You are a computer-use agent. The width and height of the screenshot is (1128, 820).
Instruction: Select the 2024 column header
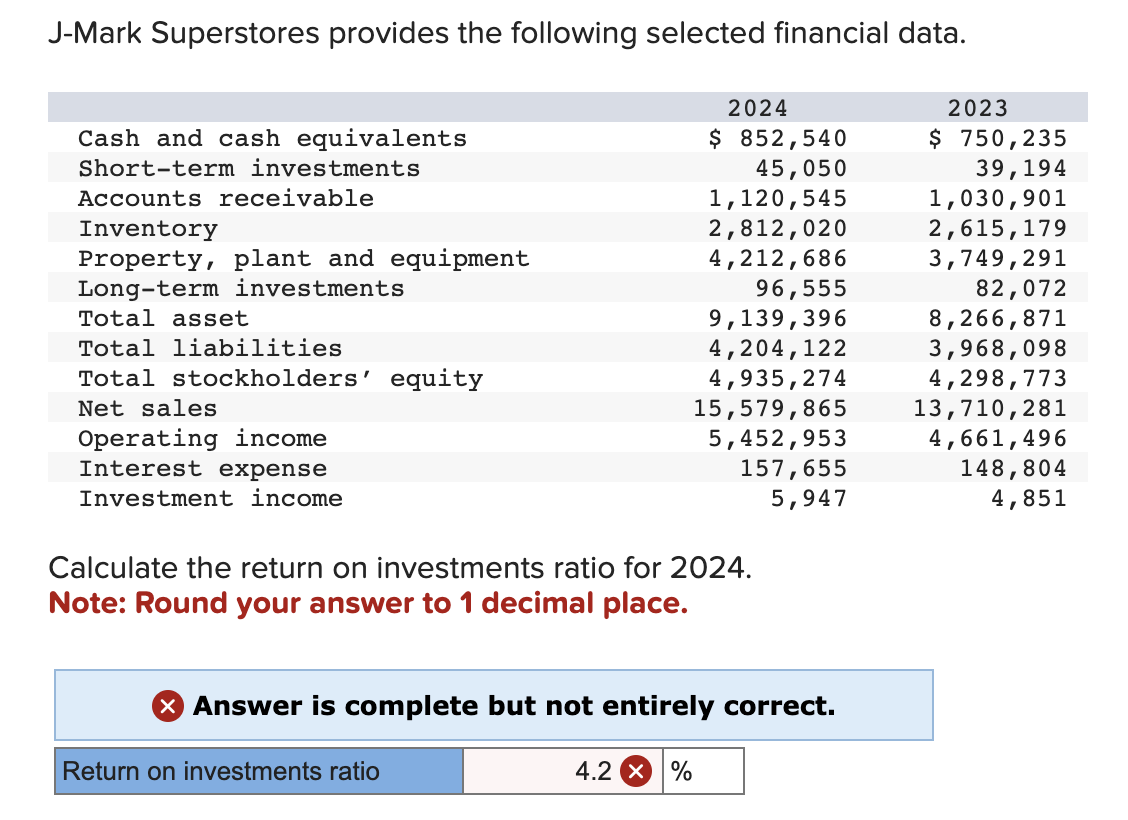point(755,108)
